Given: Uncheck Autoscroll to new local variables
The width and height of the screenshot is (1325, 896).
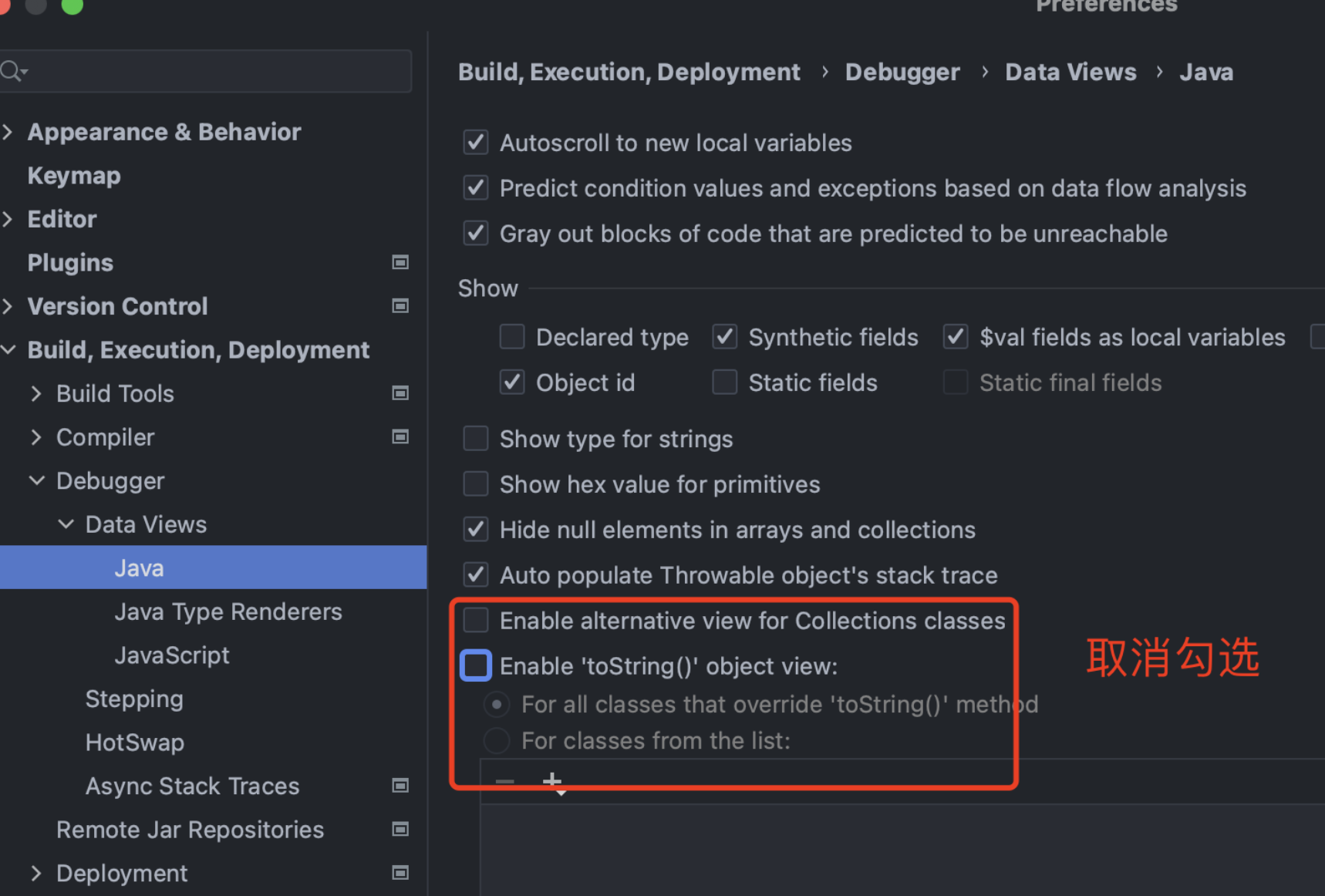Looking at the screenshot, I should [476, 143].
